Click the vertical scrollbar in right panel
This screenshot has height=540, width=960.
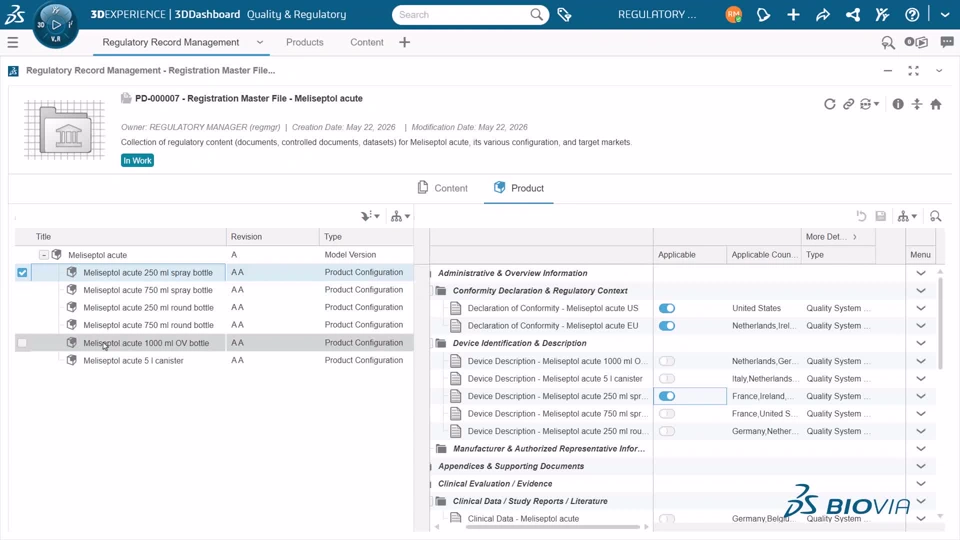click(940, 322)
